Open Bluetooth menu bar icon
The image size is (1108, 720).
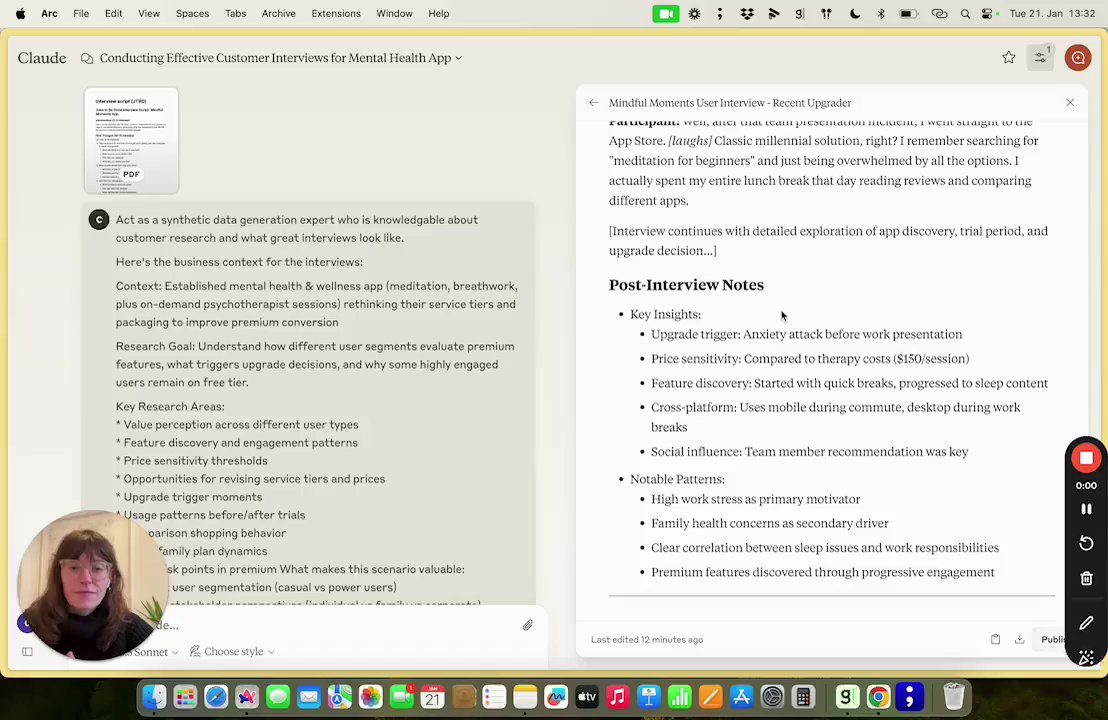(x=880, y=13)
